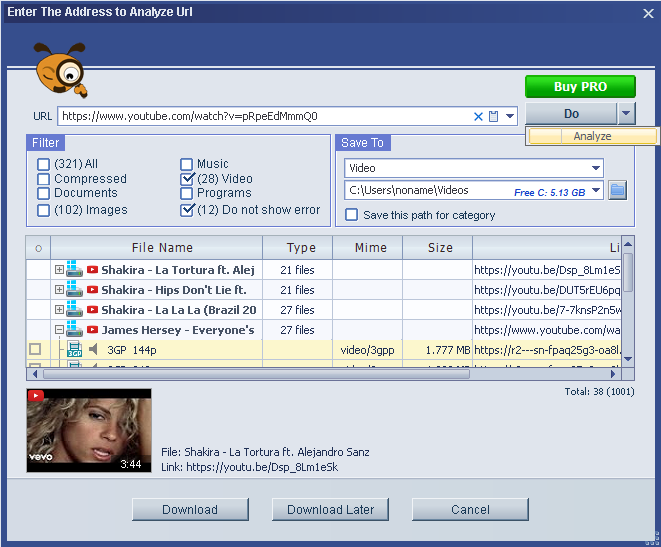Click link https://youtu.be/Dsp_8Lm1eS in list
The image size is (661, 547).
point(547,270)
